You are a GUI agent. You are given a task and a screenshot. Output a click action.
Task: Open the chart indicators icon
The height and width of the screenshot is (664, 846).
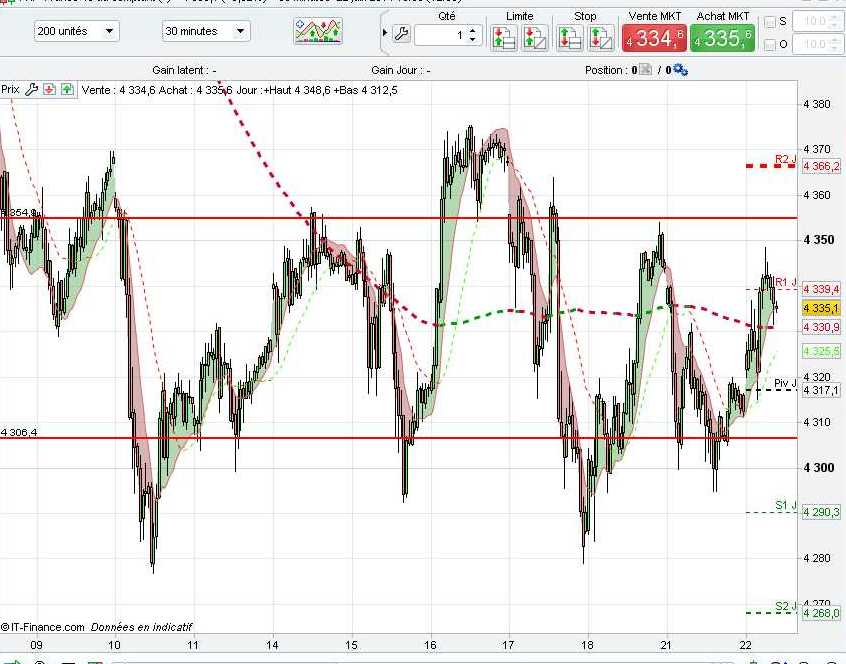[x=318, y=31]
